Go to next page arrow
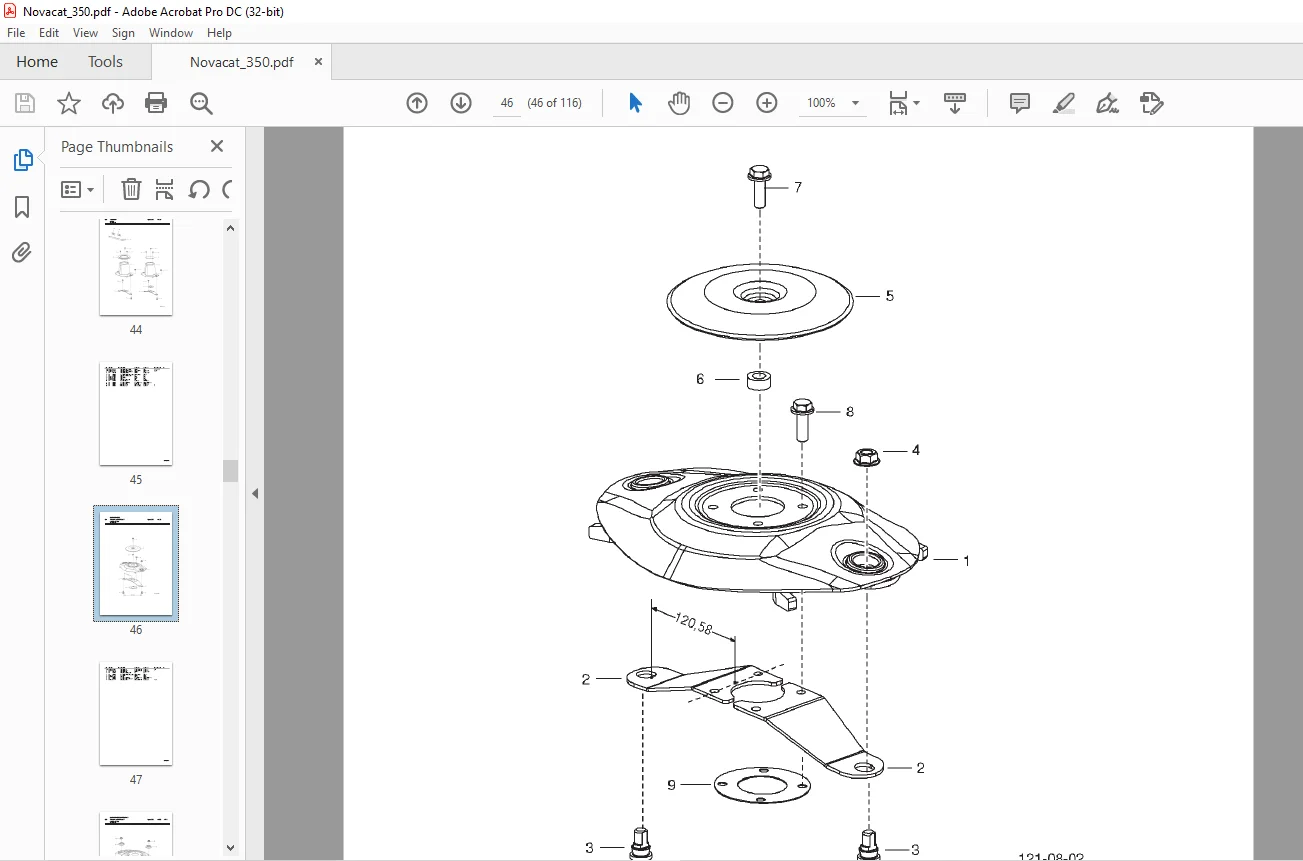1303x861 pixels. pos(461,103)
